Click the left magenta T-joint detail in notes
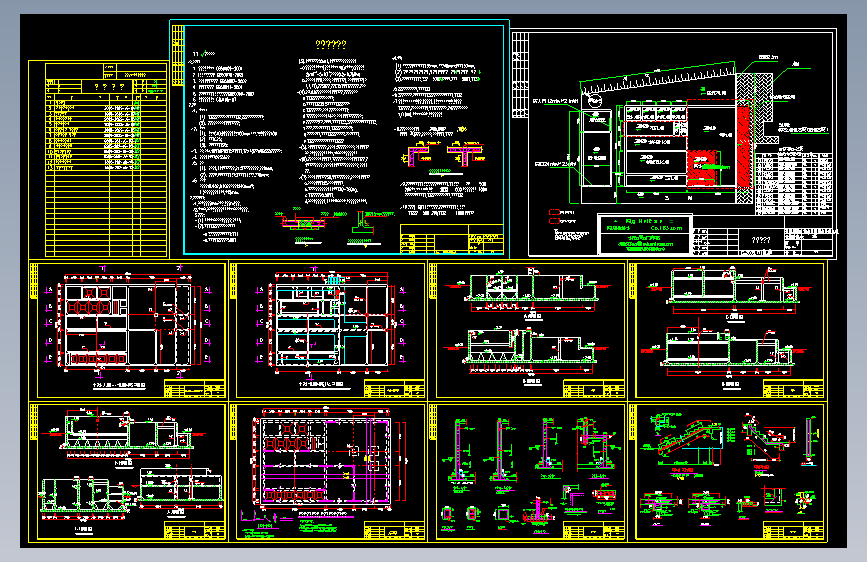 (x=419, y=154)
